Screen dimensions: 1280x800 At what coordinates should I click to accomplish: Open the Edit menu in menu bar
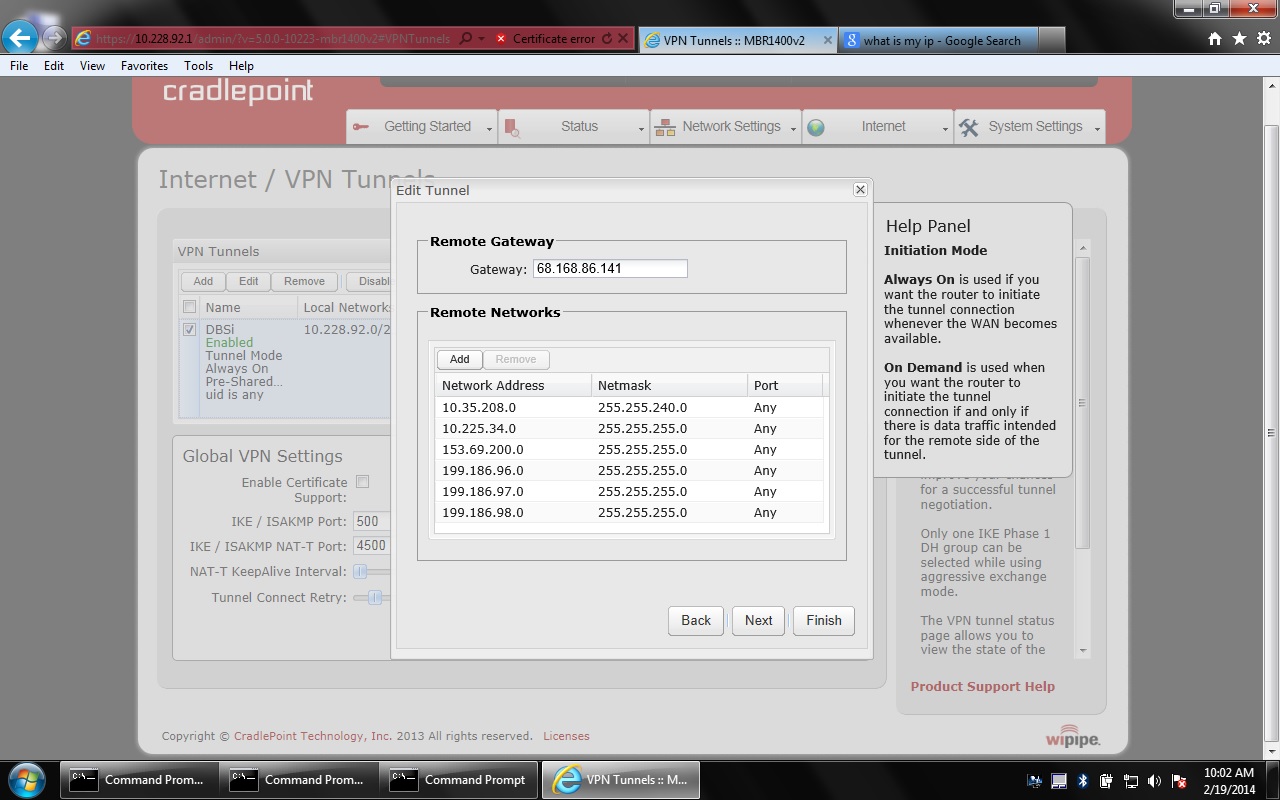coord(54,65)
